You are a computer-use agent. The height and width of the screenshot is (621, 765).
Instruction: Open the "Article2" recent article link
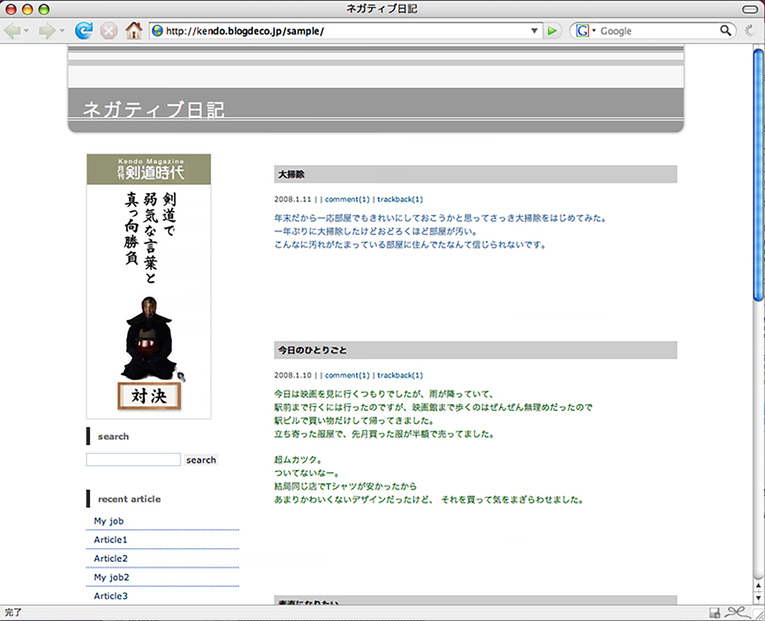click(111, 558)
